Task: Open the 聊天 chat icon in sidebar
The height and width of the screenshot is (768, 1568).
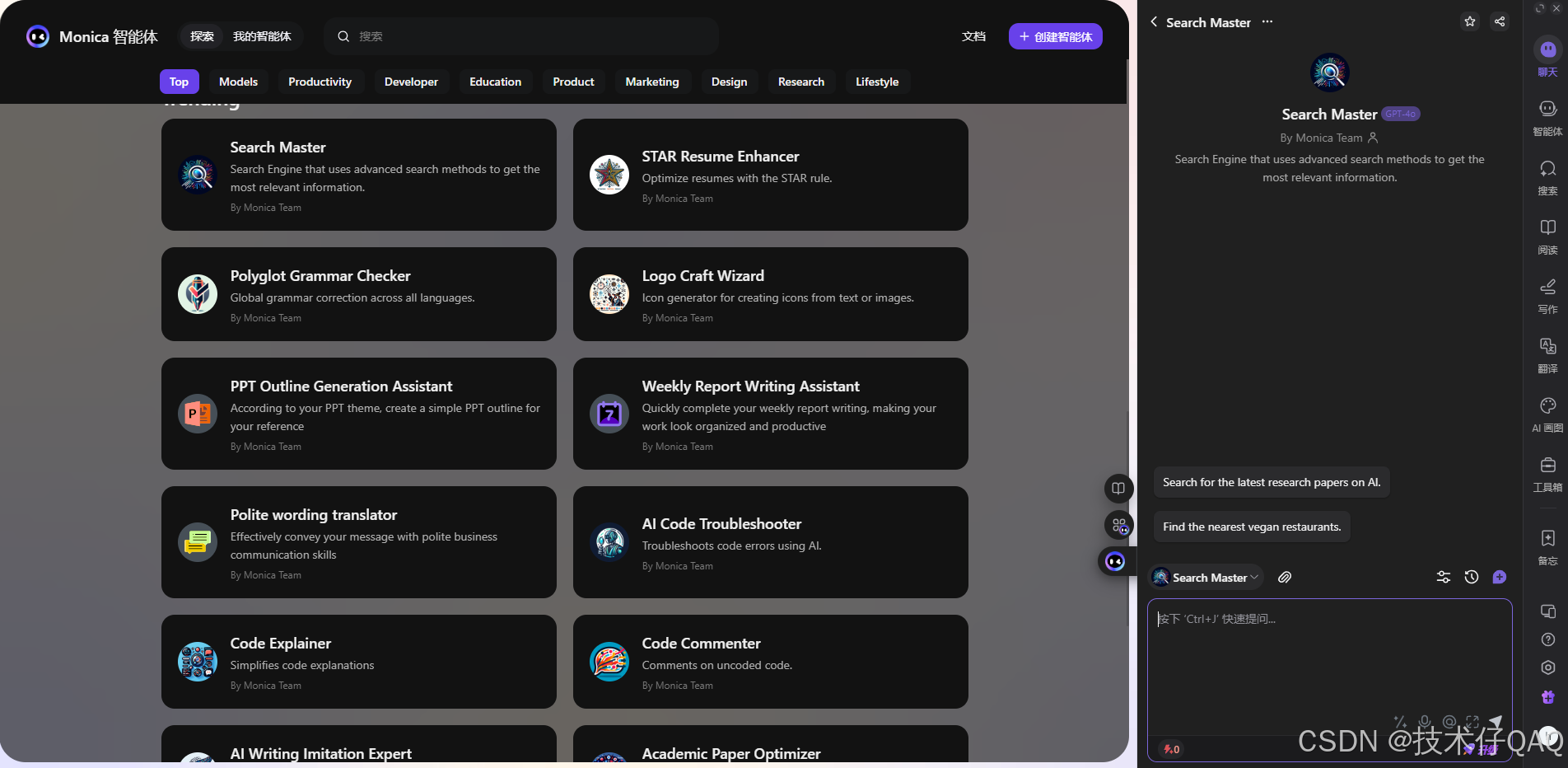Action: tap(1547, 57)
